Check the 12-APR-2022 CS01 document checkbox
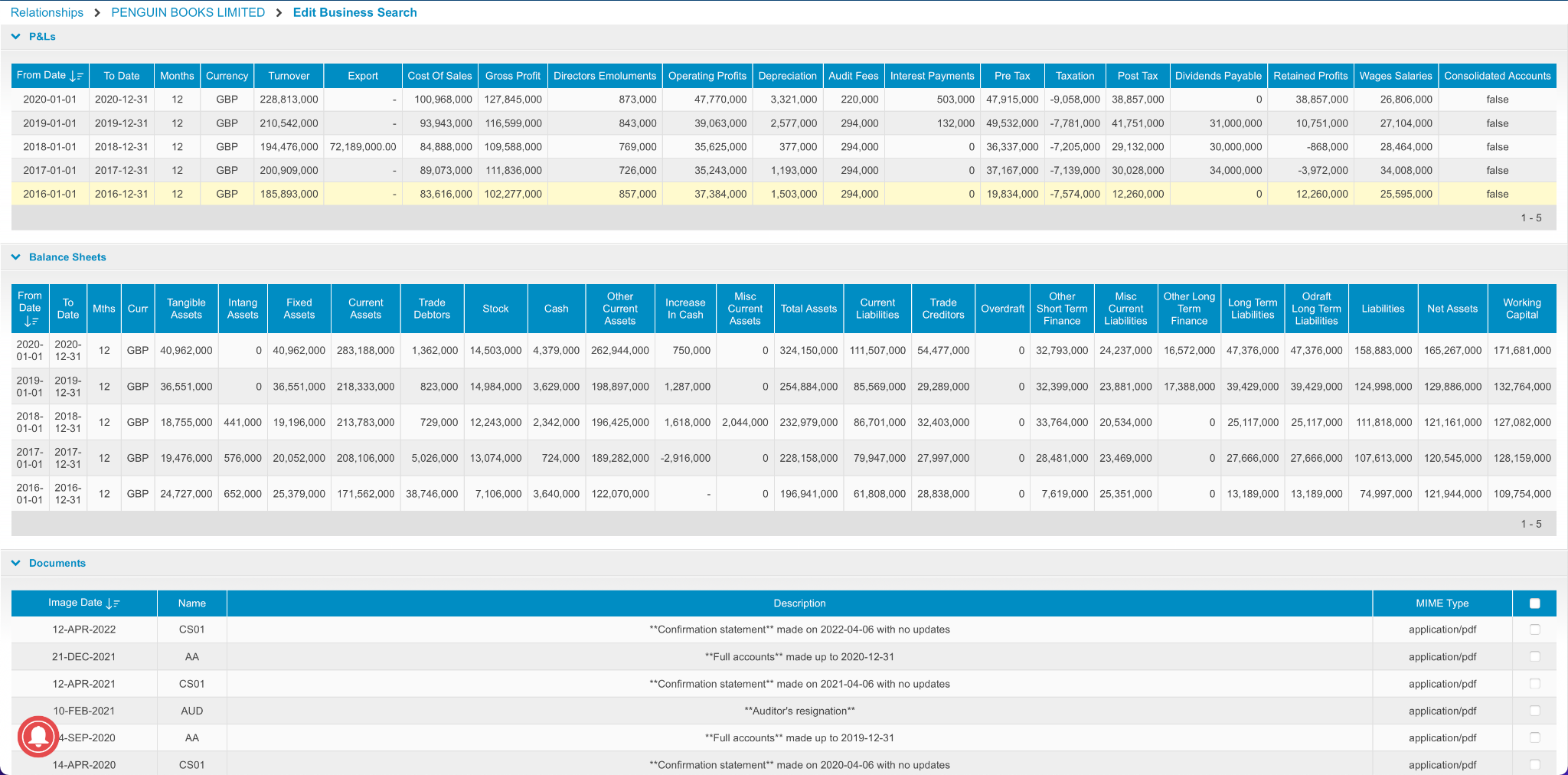 click(1534, 629)
